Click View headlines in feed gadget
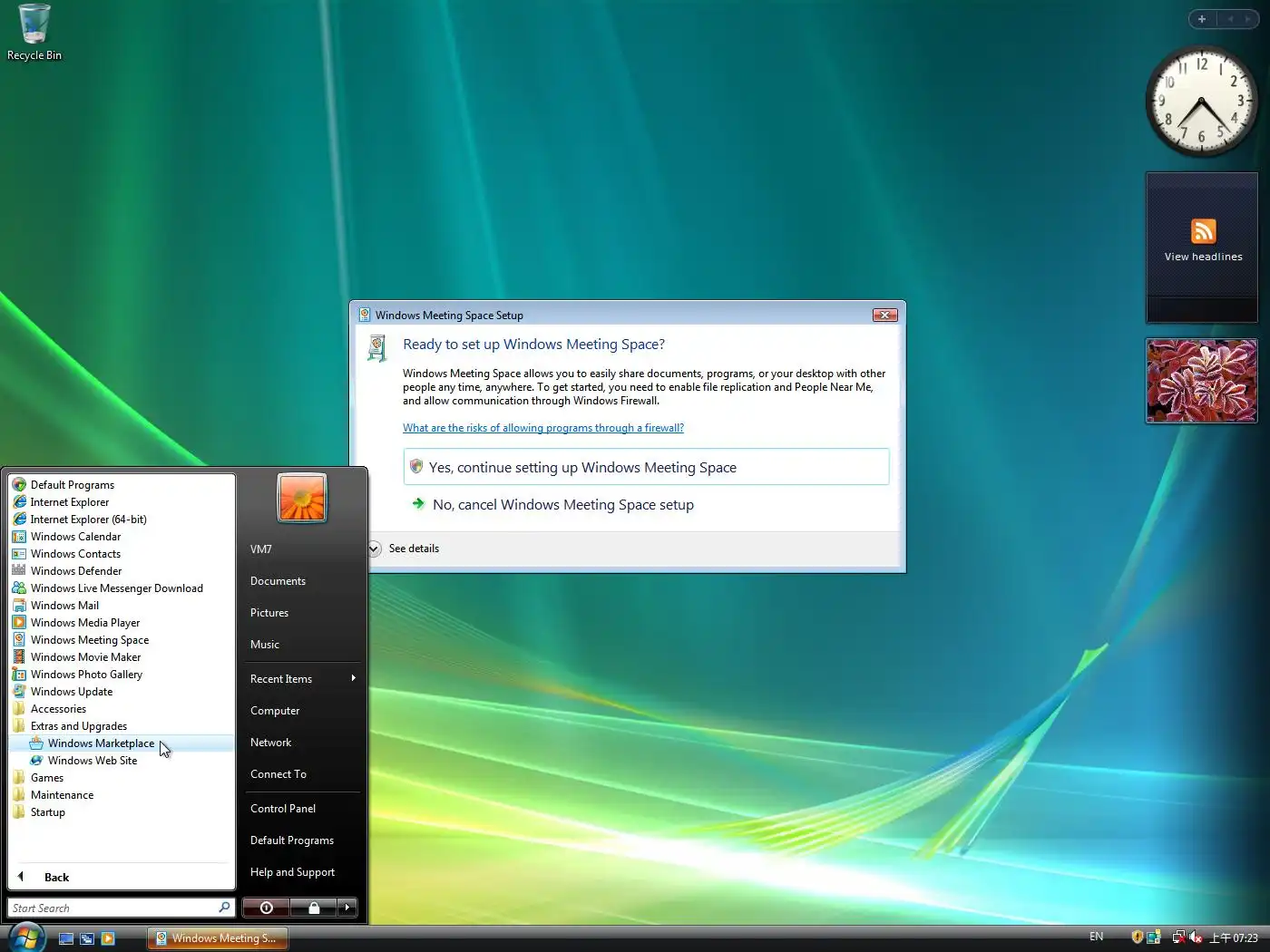This screenshot has height=952, width=1270. pyautogui.click(x=1203, y=257)
